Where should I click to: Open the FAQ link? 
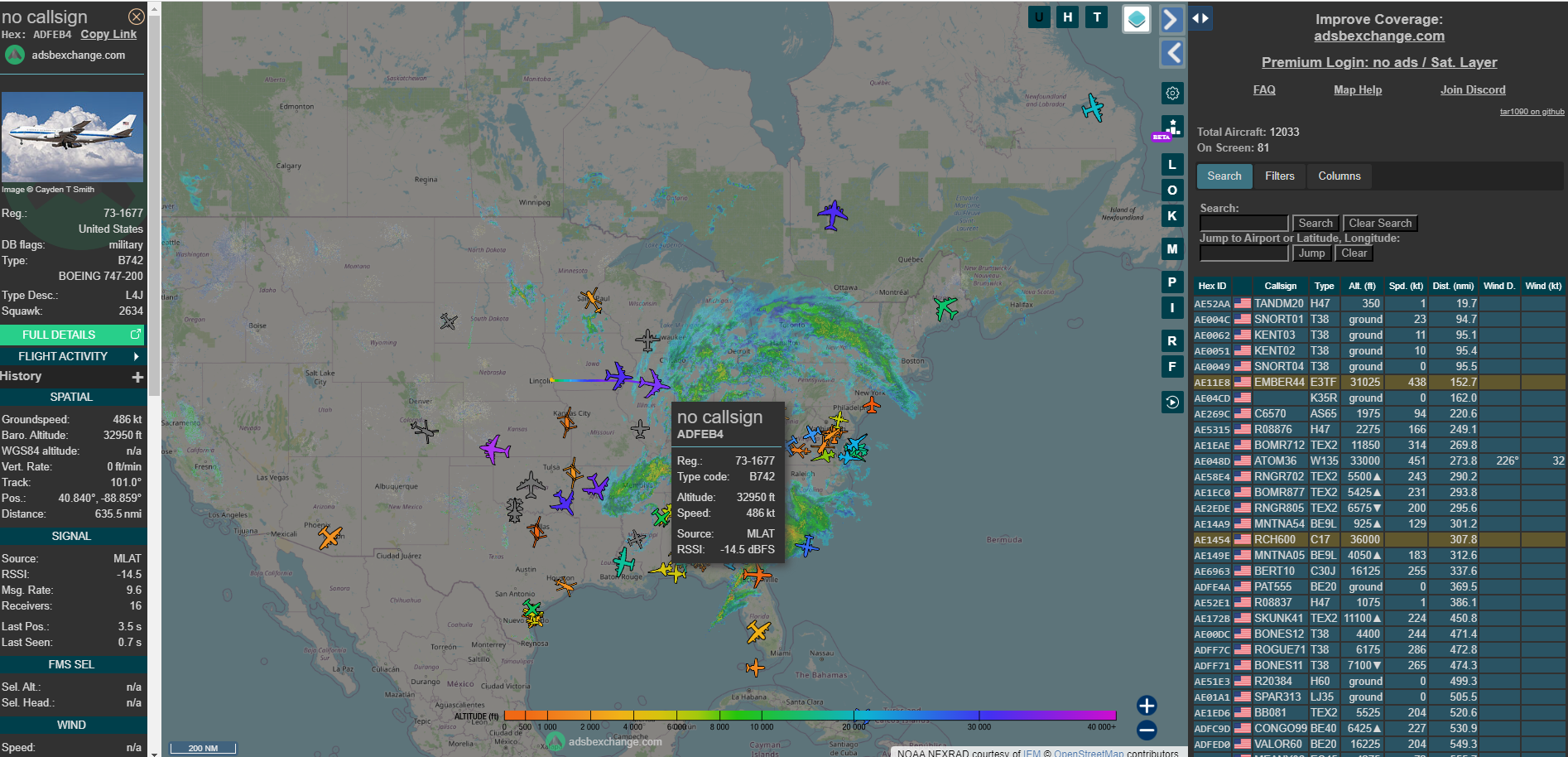[1264, 89]
